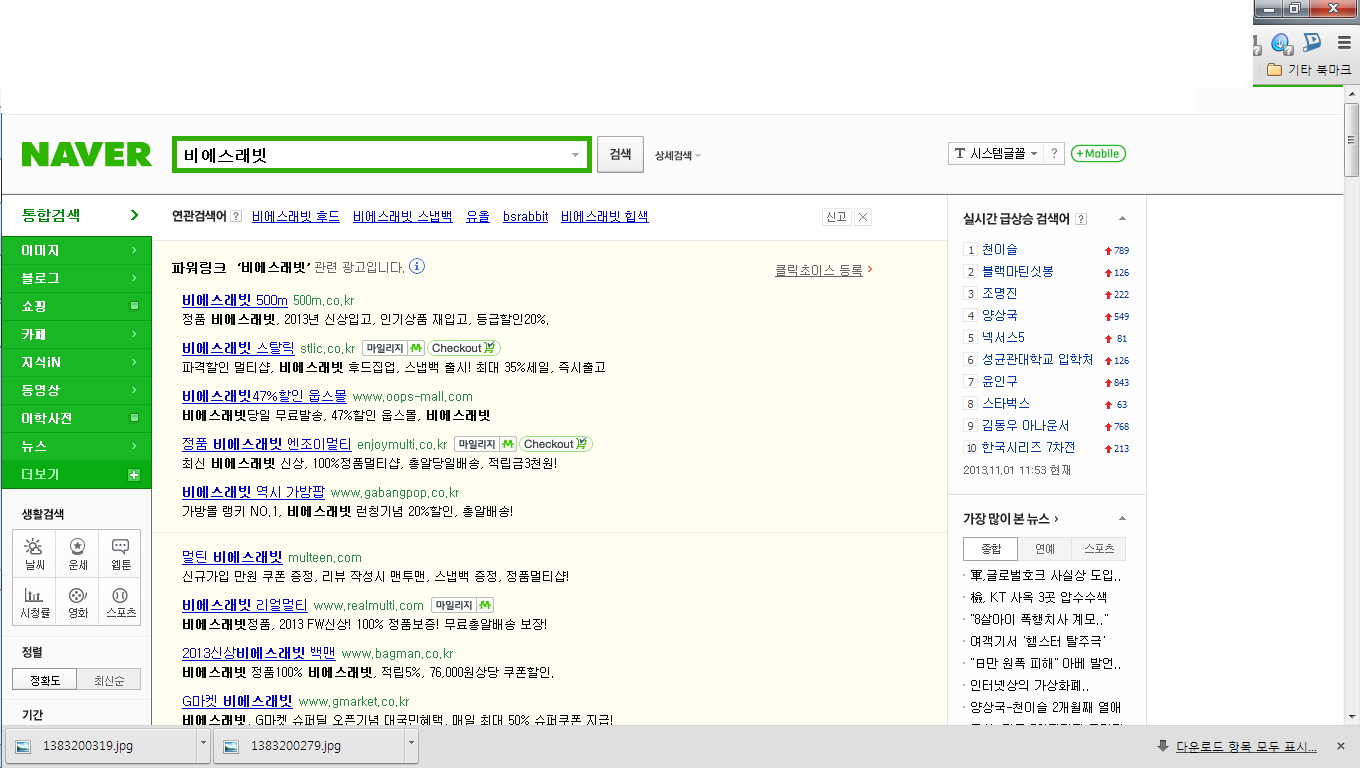This screenshot has width=1360, height=768.
Task: Click the blue download extension icon
Action: pos(1280,43)
